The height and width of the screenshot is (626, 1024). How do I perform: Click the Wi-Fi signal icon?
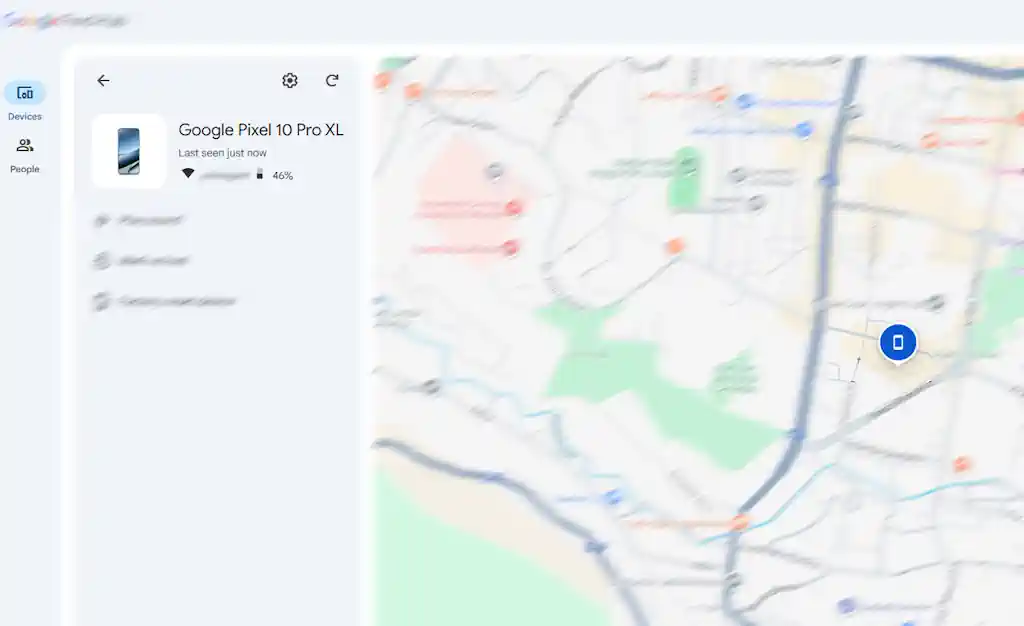click(187, 174)
